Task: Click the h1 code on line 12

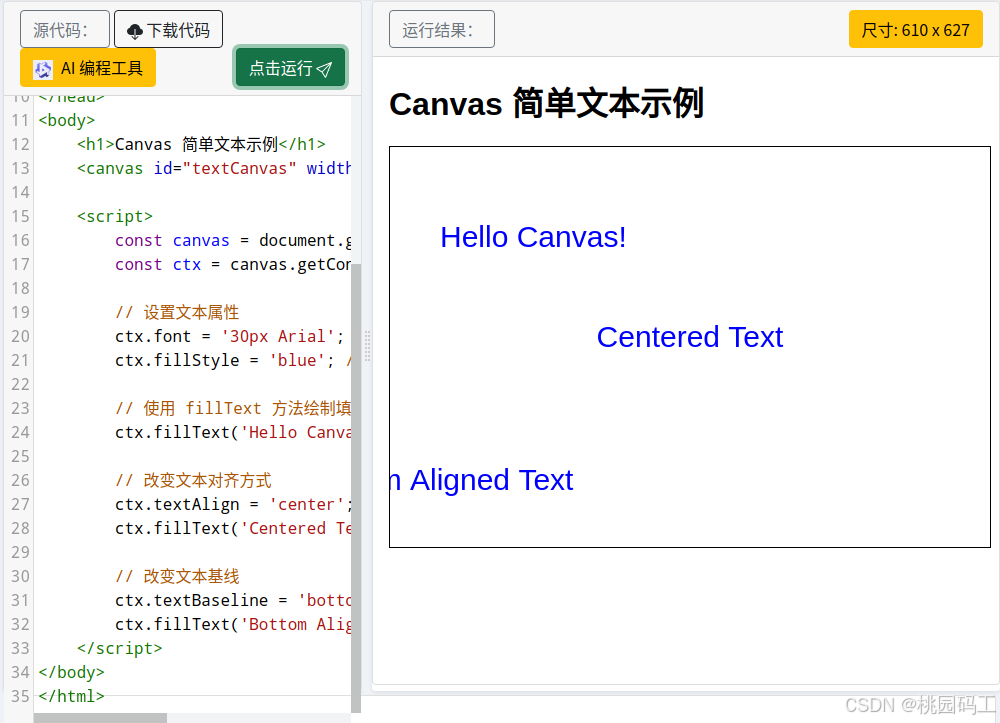Action: [x=201, y=144]
